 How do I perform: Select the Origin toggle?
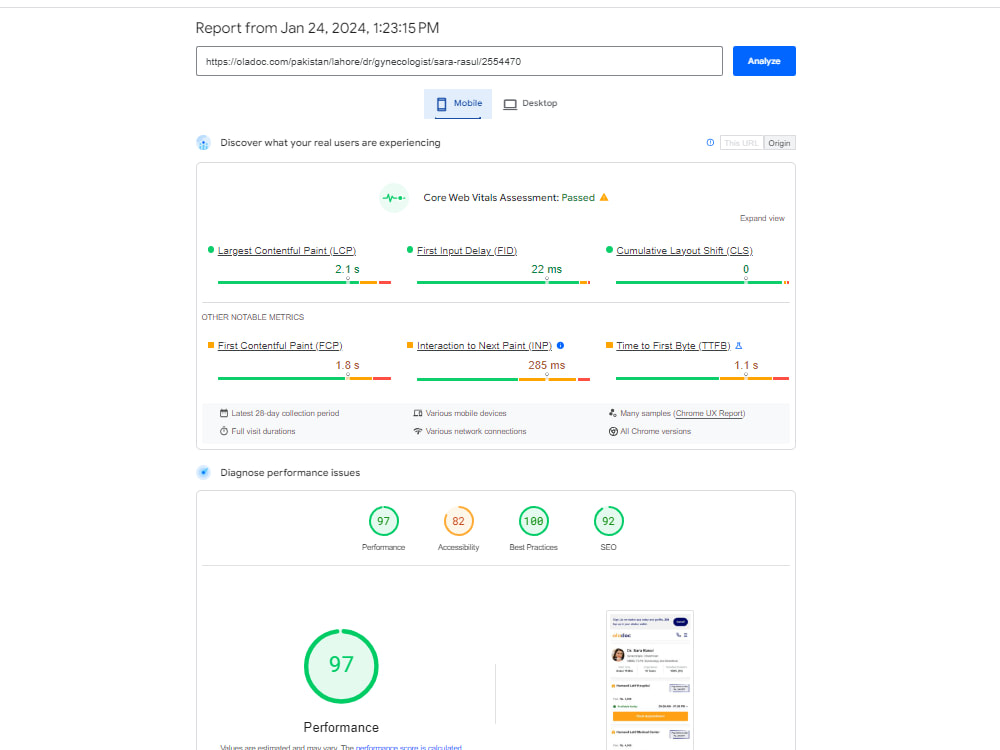(x=779, y=143)
